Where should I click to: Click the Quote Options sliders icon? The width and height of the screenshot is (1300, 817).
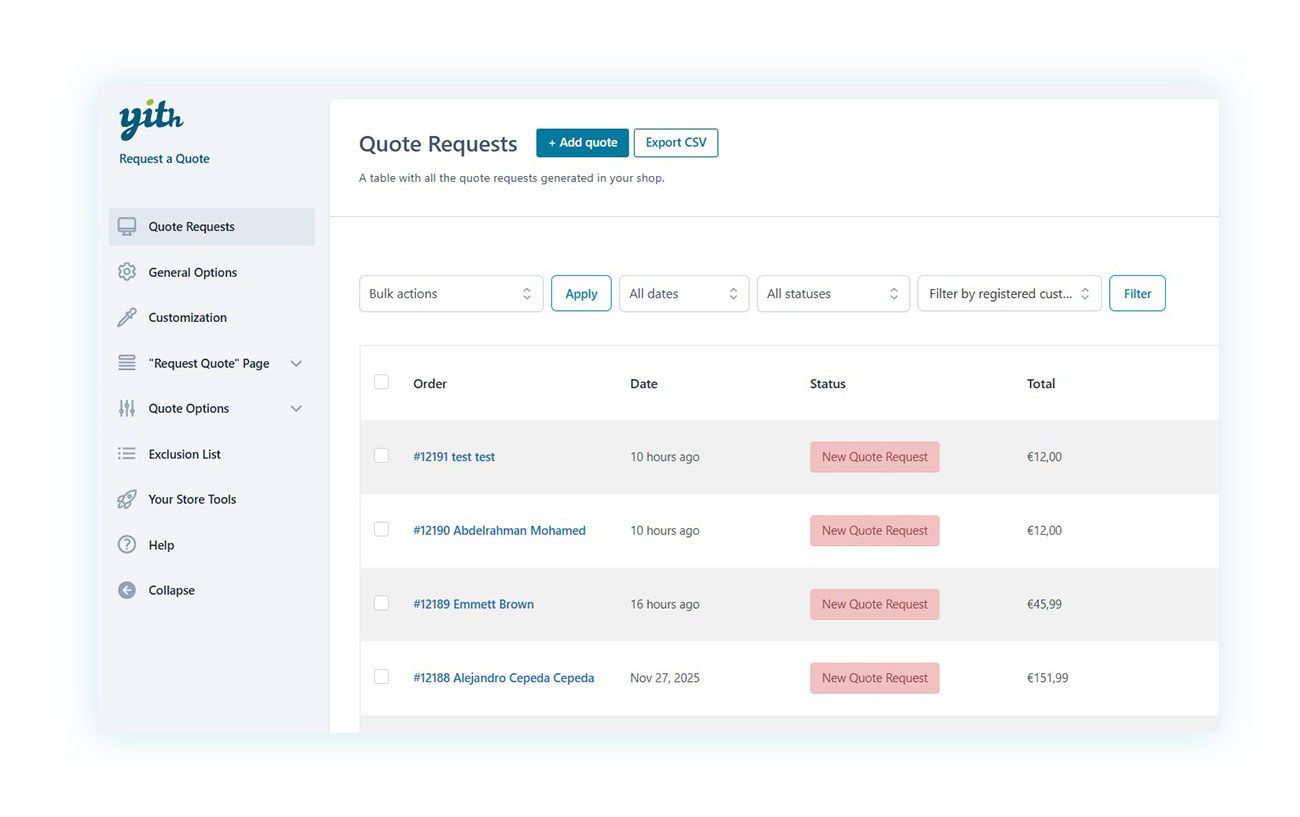(x=127, y=408)
